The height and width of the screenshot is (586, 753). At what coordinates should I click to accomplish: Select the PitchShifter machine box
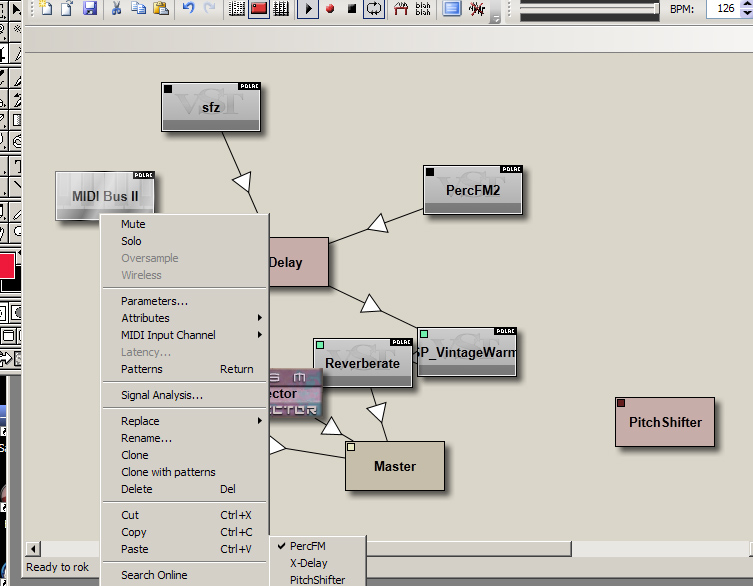[x=665, y=422]
